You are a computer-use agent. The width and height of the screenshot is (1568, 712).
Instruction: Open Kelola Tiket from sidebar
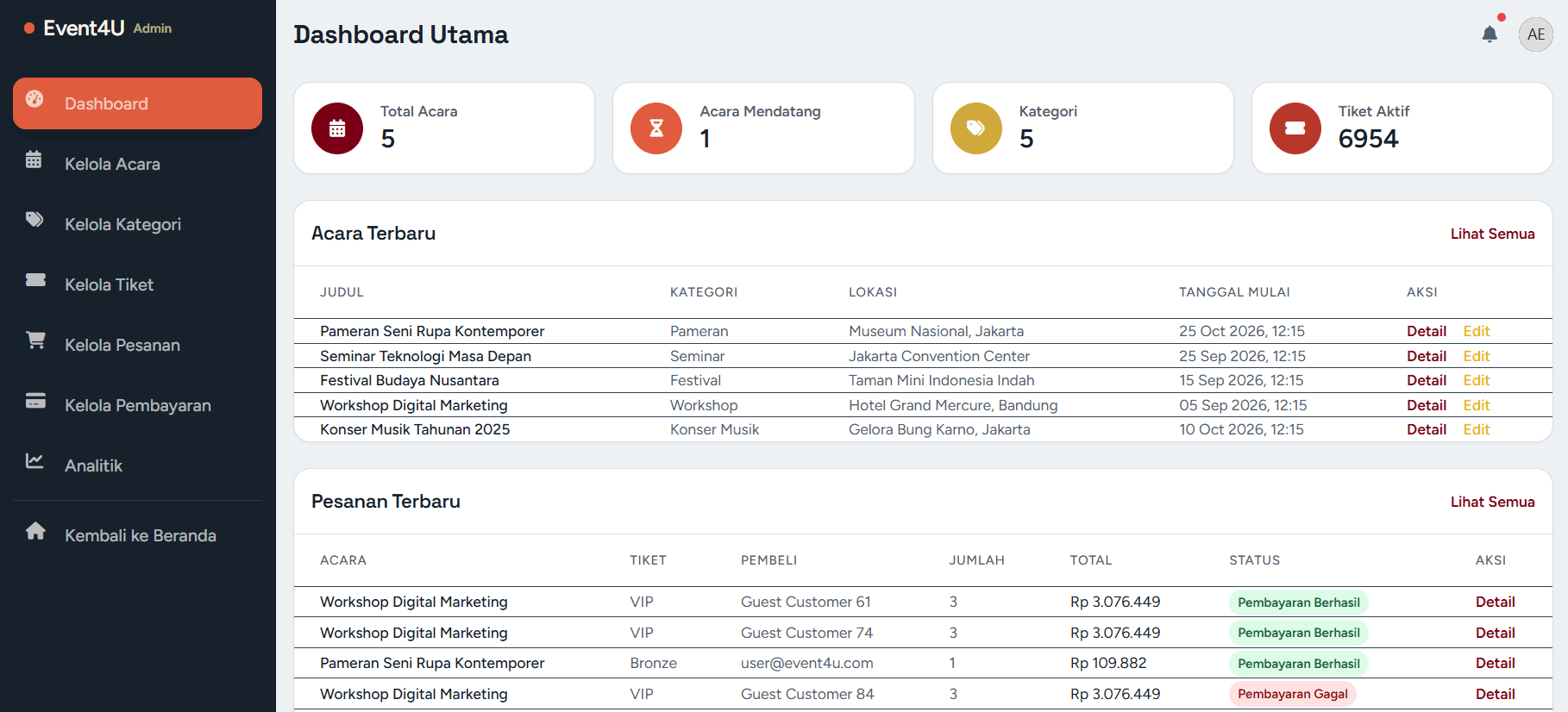pyautogui.click(x=138, y=284)
